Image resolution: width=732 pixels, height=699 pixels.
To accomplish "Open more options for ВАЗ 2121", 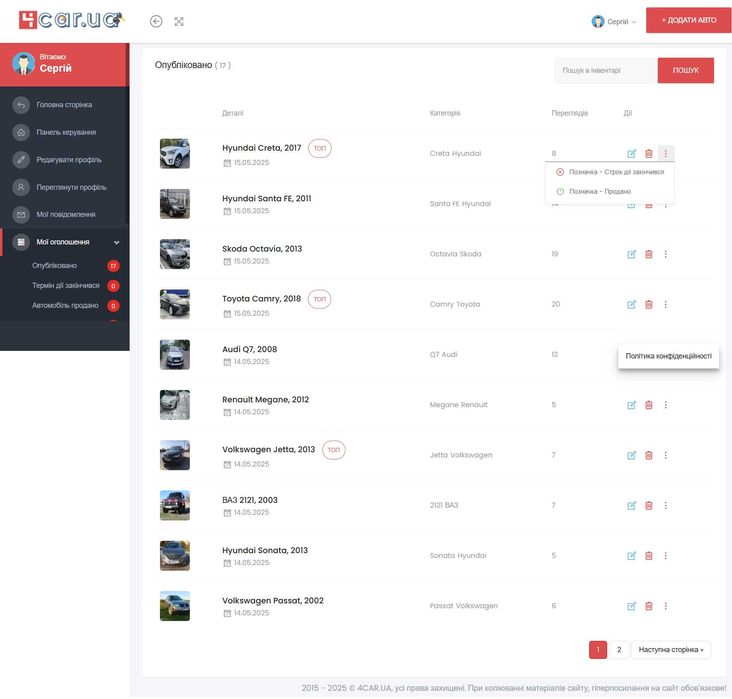I will (x=666, y=505).
